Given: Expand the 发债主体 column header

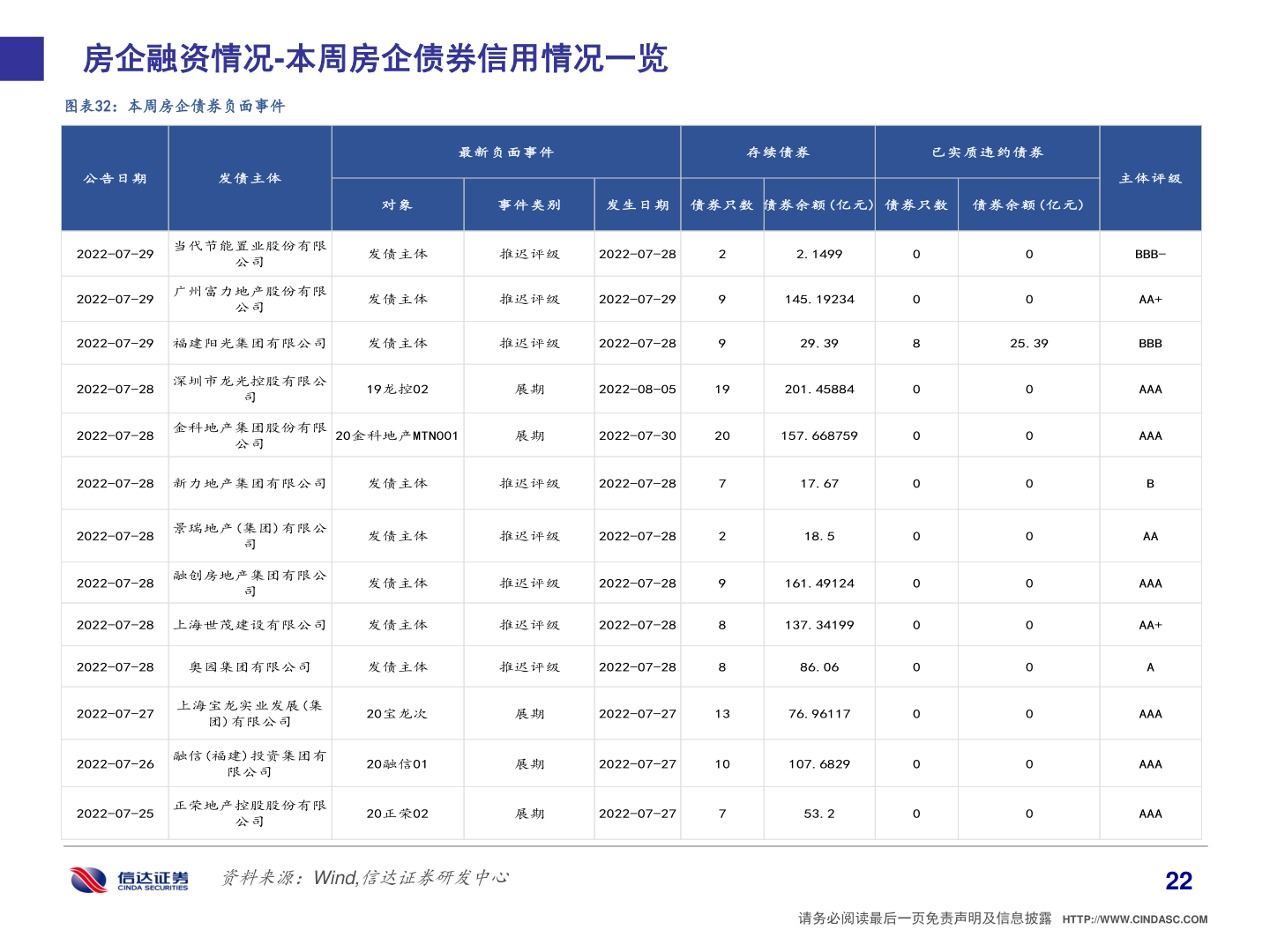Looking at the screenshot, I should tap(250, 177).
